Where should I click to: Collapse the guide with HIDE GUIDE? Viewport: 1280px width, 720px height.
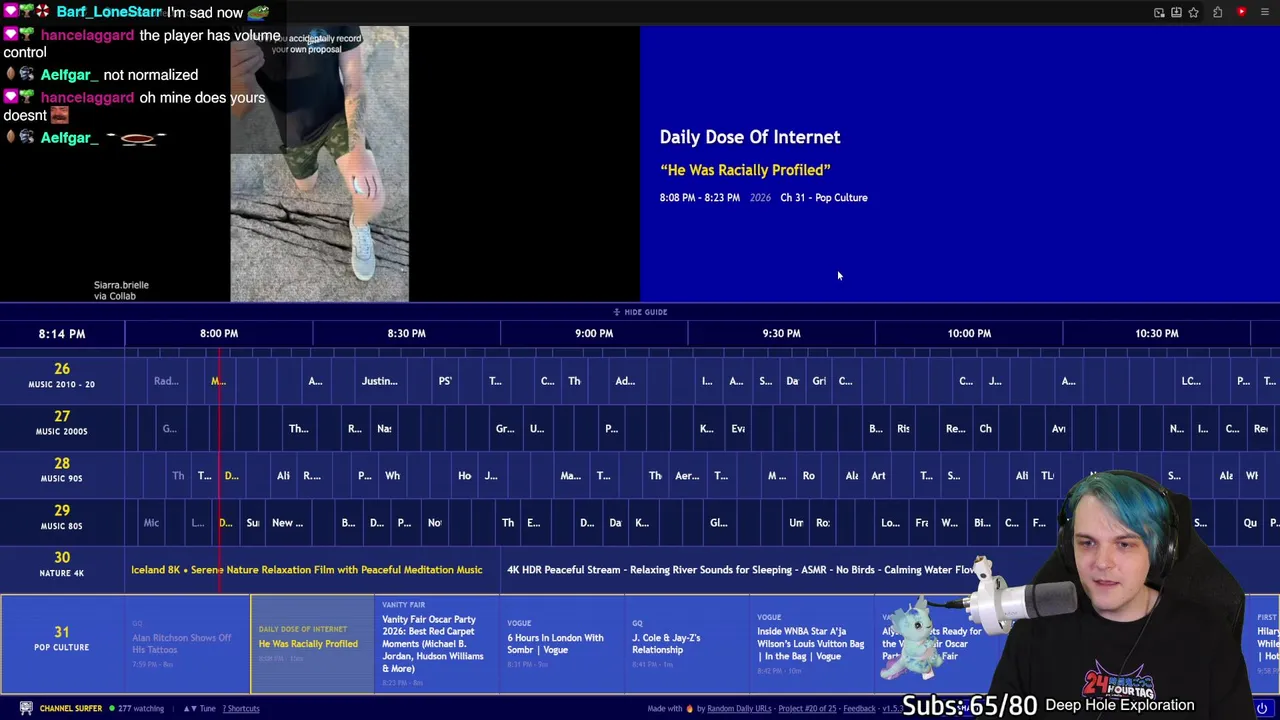pos(640,312)
